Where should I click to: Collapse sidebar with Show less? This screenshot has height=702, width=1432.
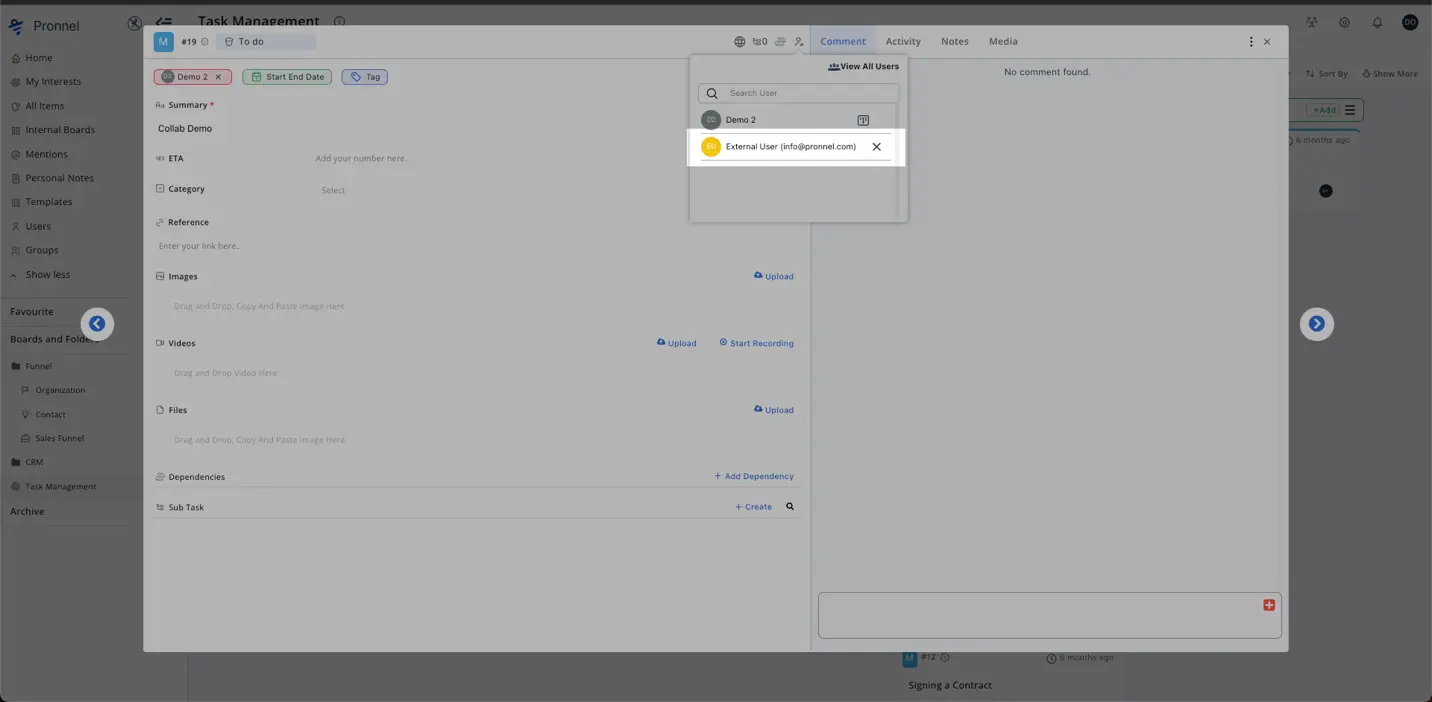coord(47,275)
